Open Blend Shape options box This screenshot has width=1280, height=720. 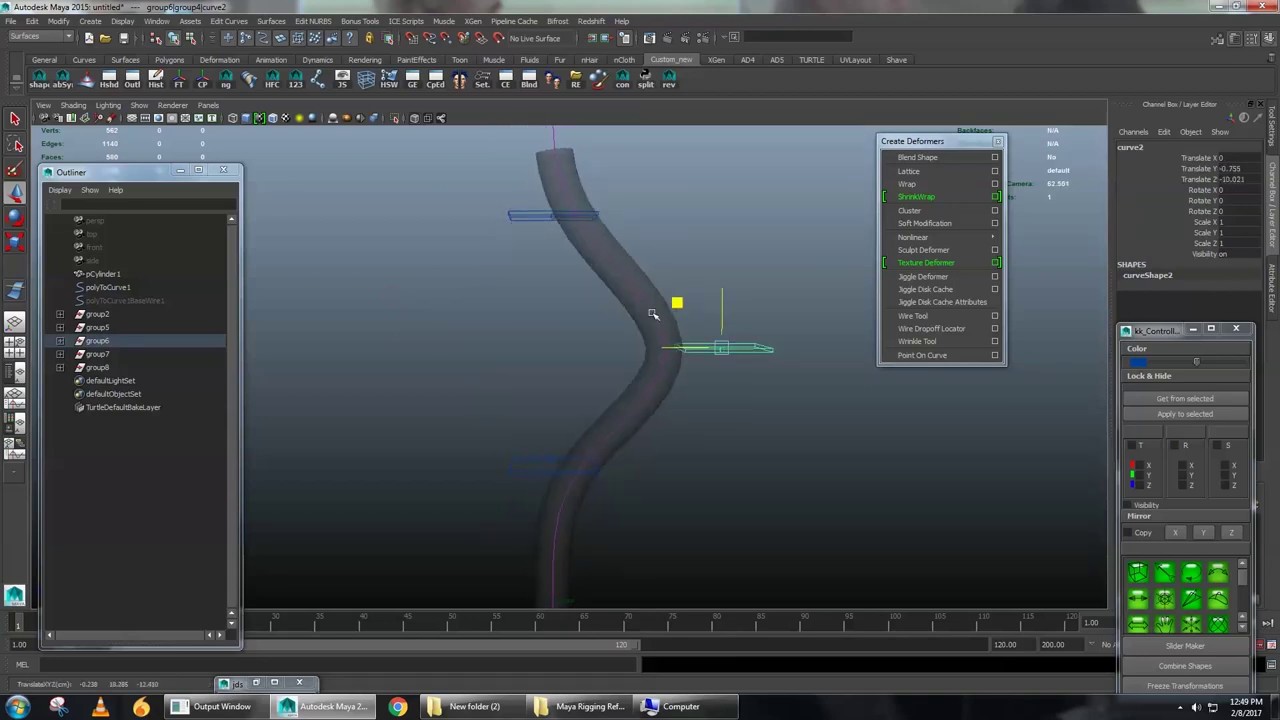[x=994, y=157]
